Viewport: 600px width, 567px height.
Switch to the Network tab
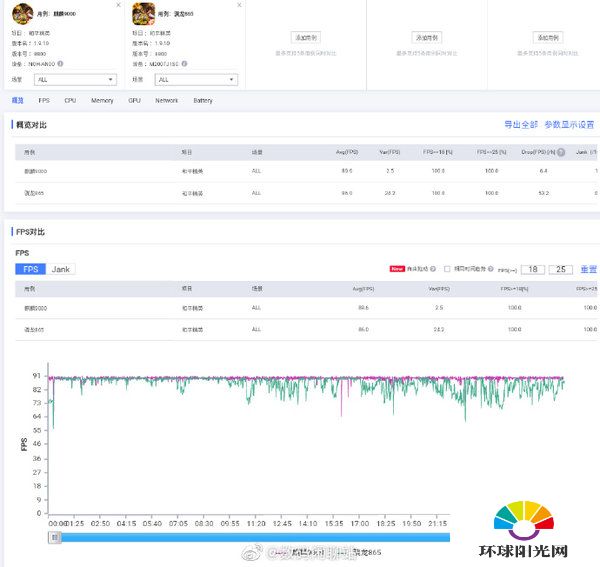pyautogui.click(x=166, y=100)
